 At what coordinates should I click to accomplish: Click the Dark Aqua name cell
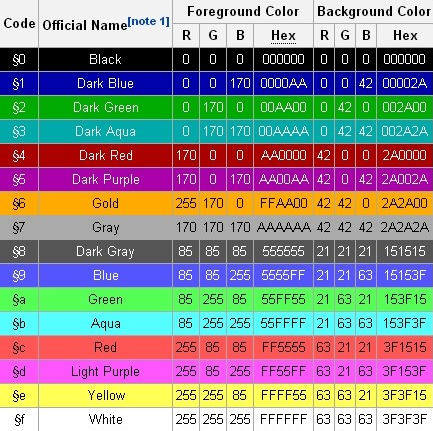coord(105,131)
